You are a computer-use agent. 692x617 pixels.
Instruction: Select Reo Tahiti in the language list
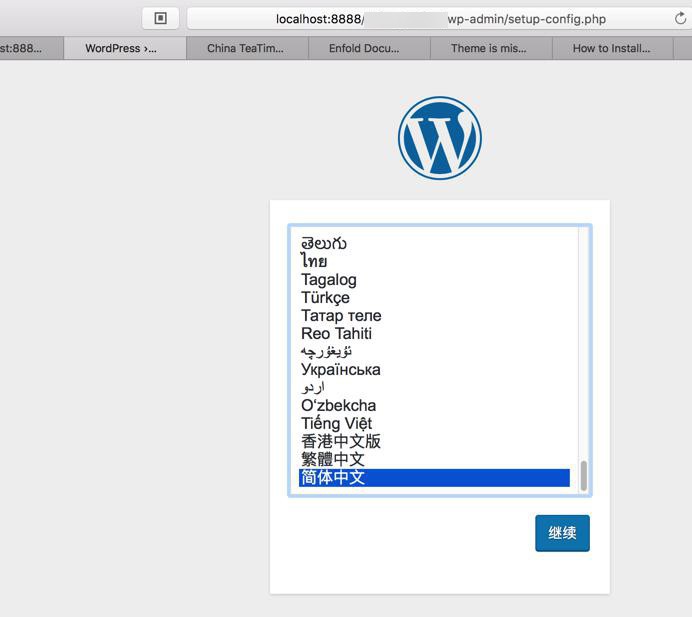click(434, 334)
